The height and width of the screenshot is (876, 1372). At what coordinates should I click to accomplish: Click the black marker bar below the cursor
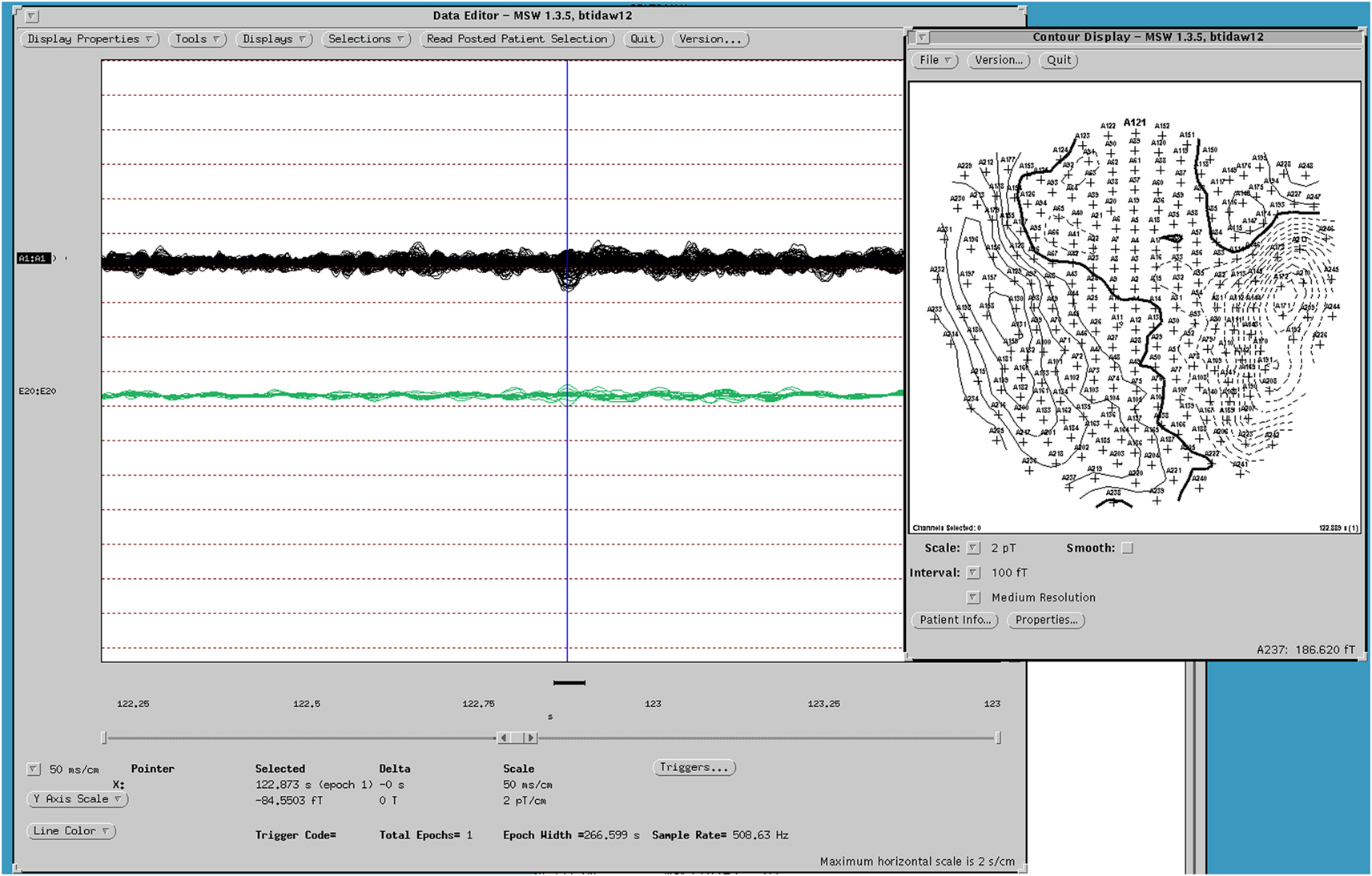(x=569, y=683)
